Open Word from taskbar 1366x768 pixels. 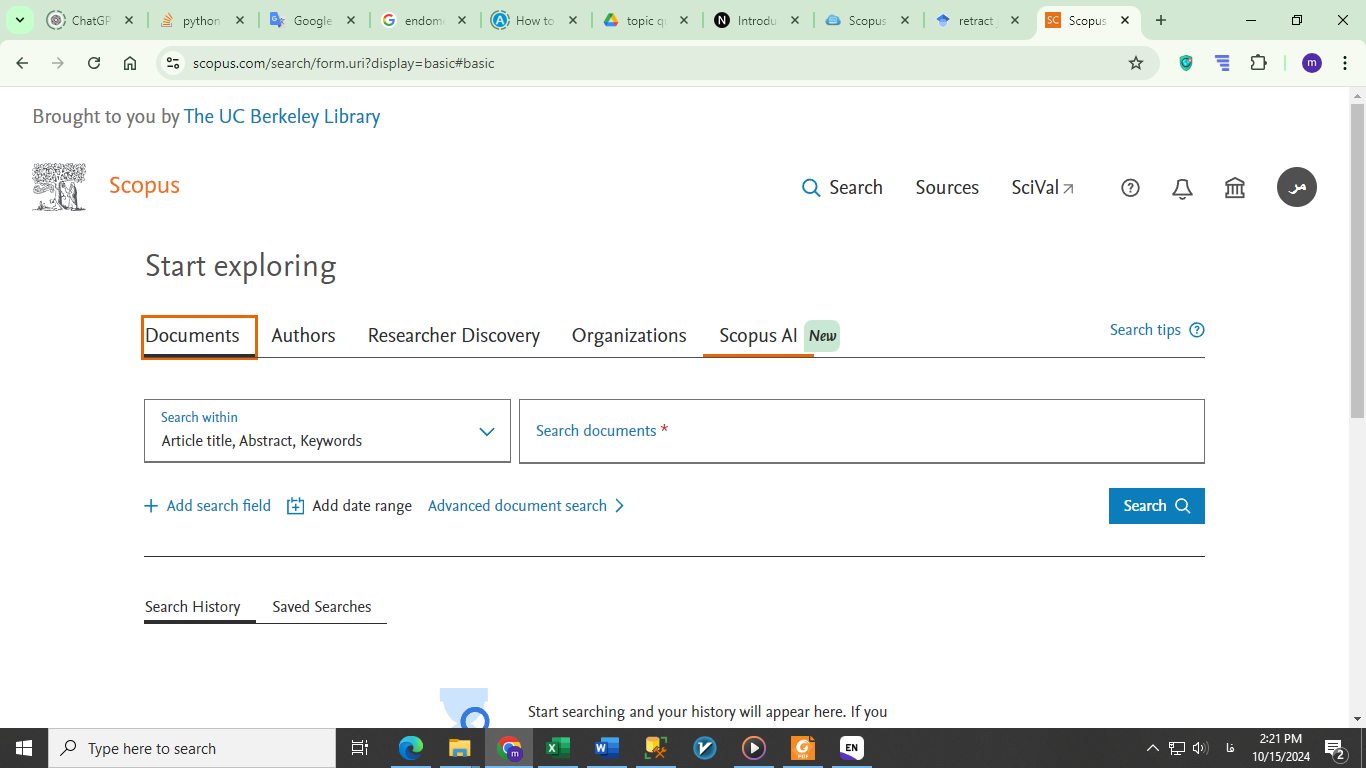click(607, 748)
